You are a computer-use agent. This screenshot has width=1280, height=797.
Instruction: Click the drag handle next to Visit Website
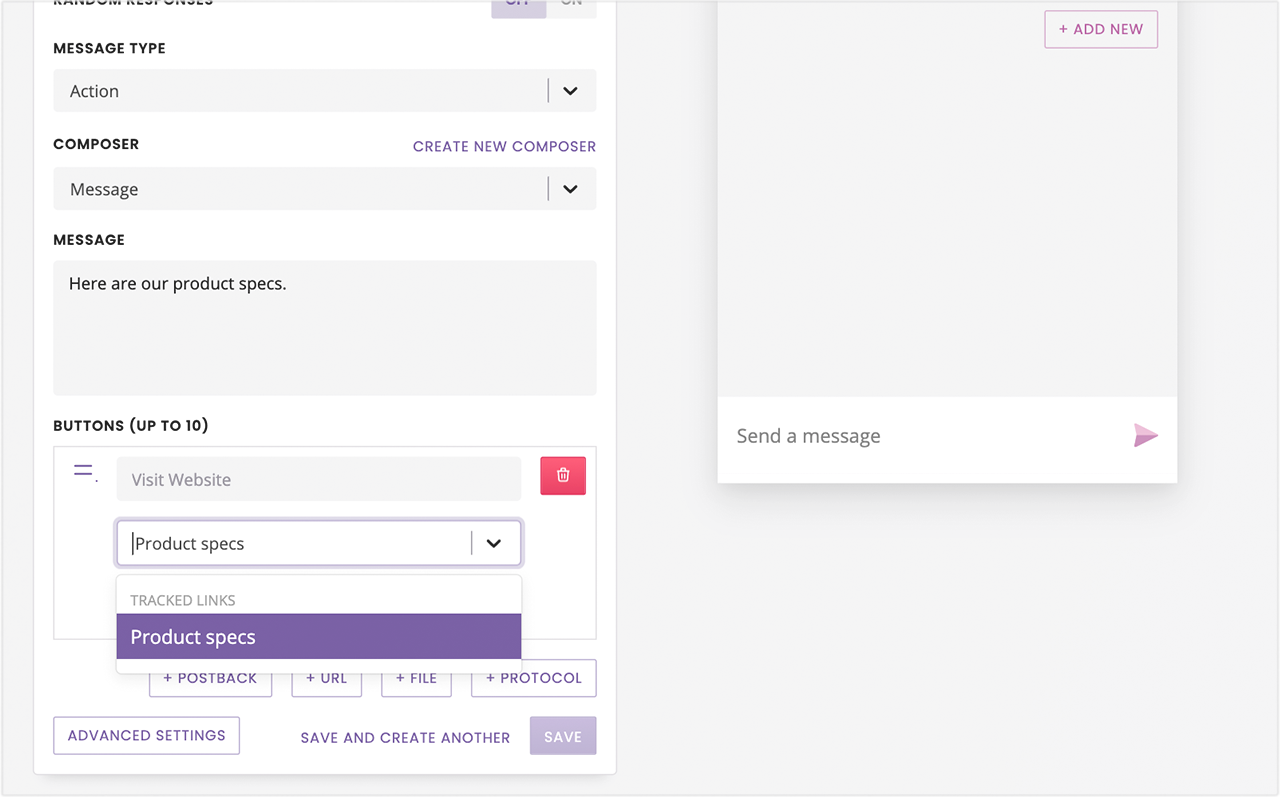[x=83, y=470]
